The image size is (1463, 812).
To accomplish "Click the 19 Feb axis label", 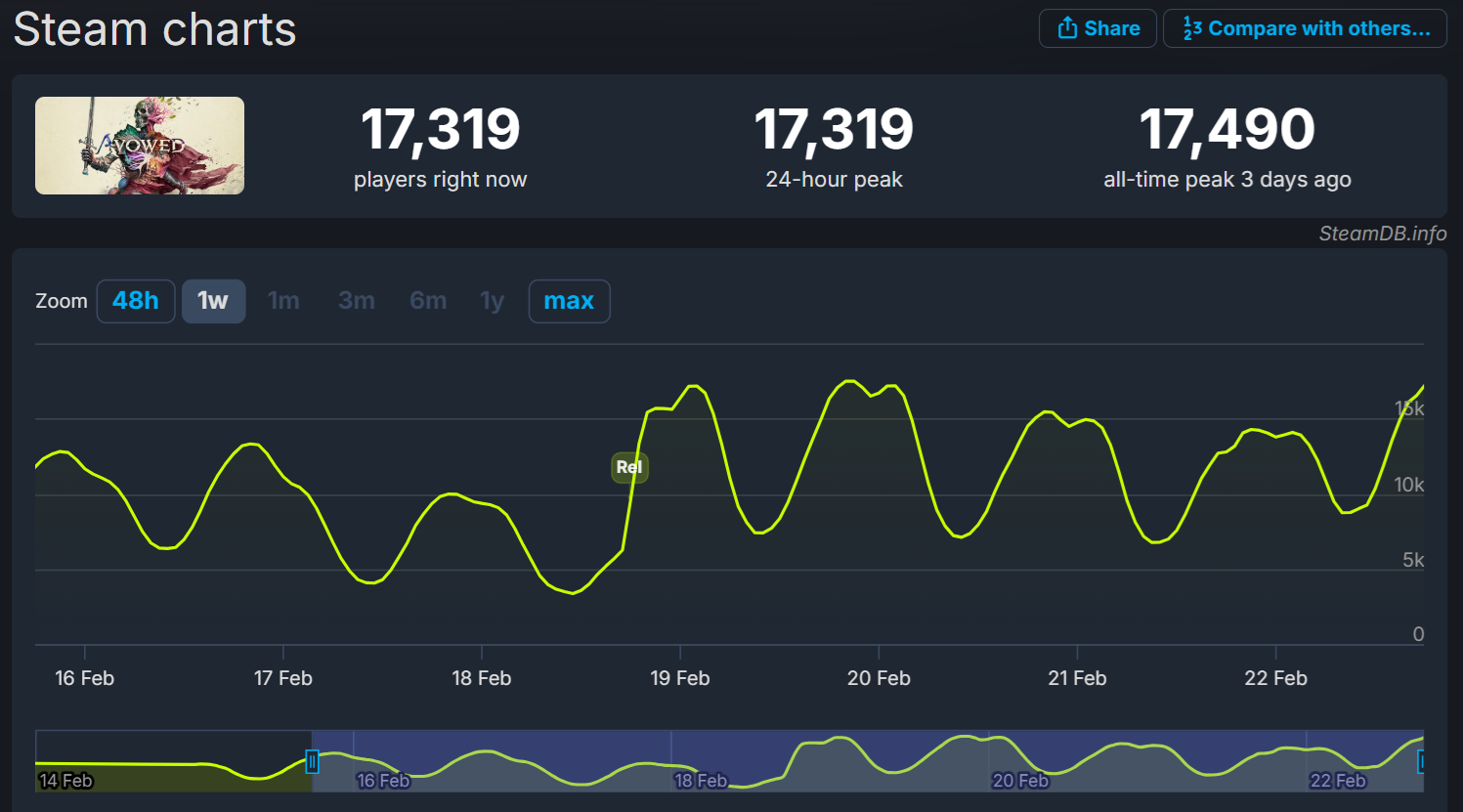I will click(x=680, y=678).
